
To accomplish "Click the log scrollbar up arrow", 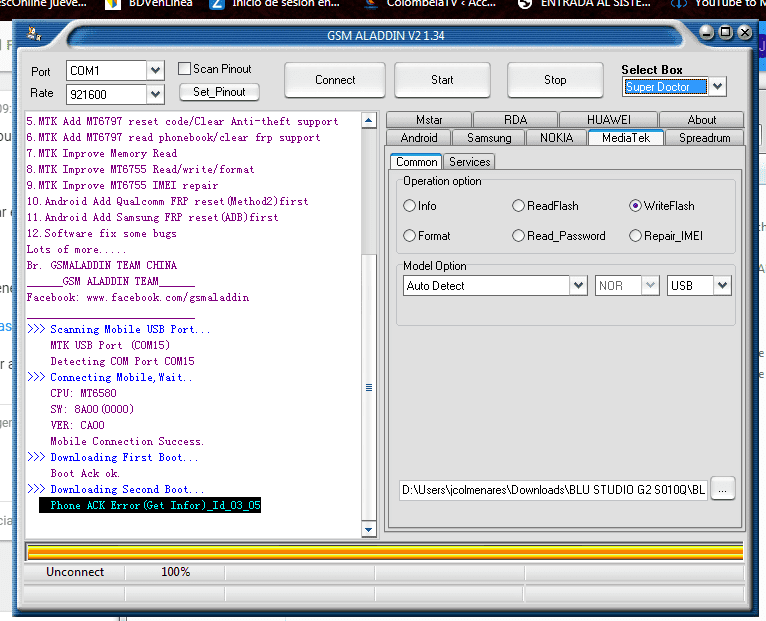I will coord(369,120).
